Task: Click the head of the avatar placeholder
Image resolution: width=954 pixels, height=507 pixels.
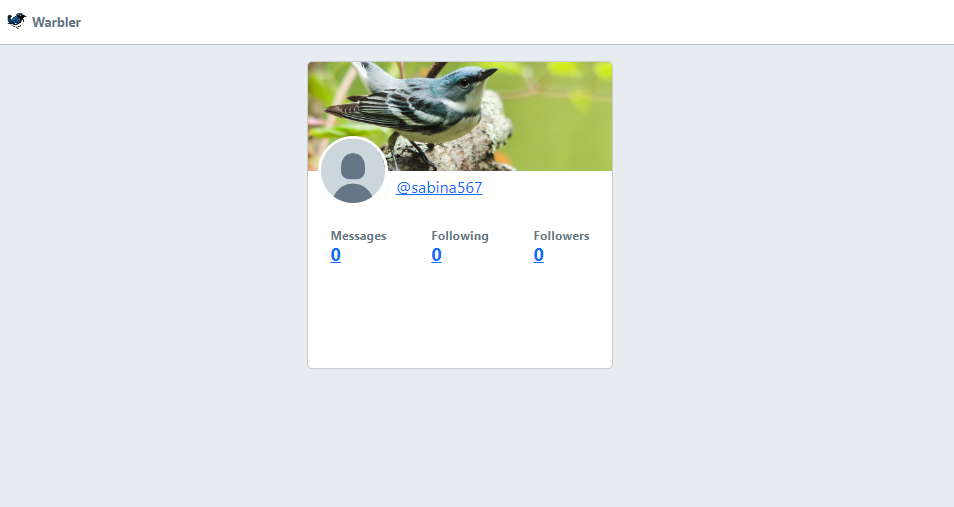Action: [x=353, y=166]
